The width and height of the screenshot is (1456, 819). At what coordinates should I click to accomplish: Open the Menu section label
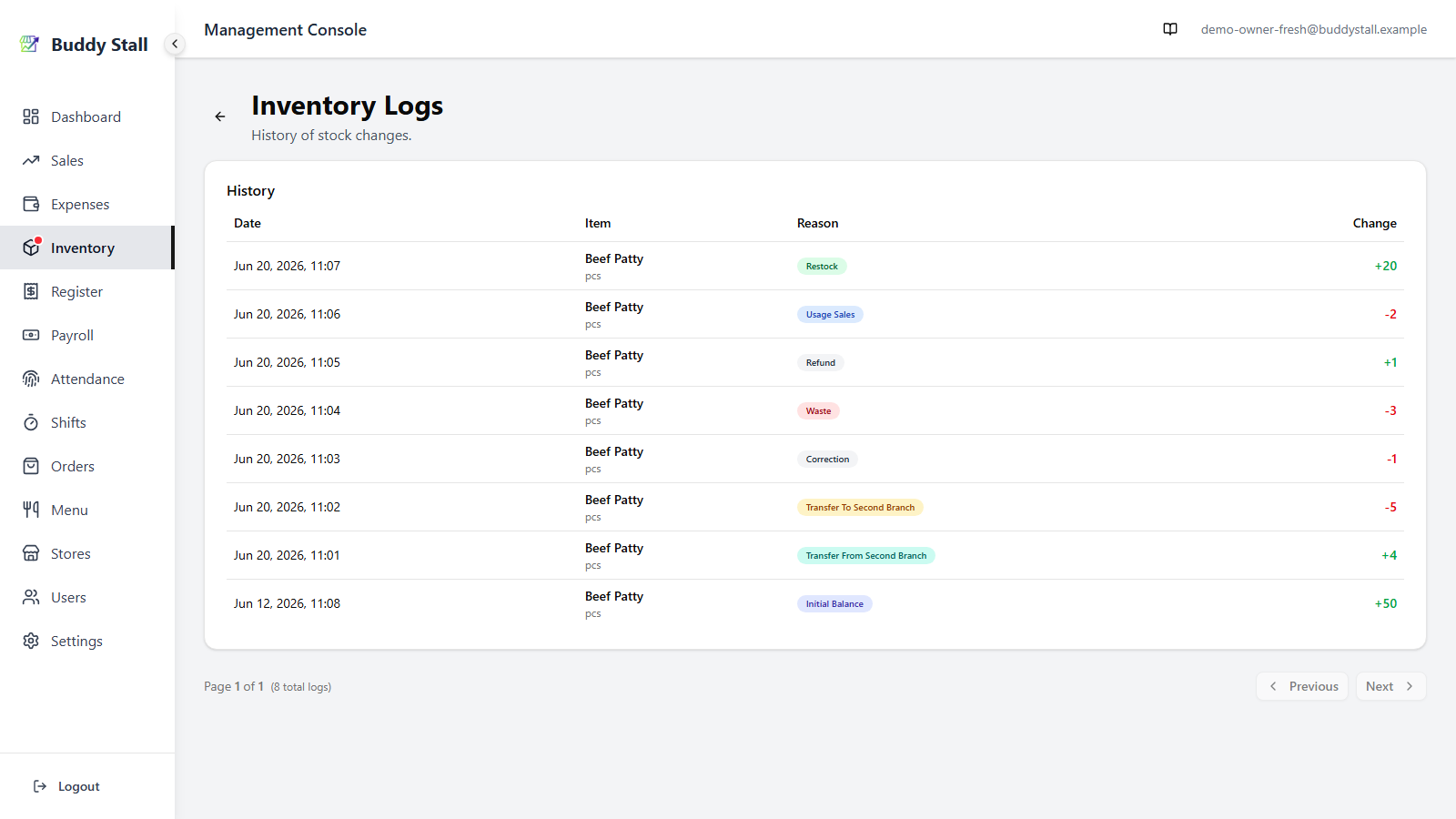pyautogui.click(x=69, y=510)
